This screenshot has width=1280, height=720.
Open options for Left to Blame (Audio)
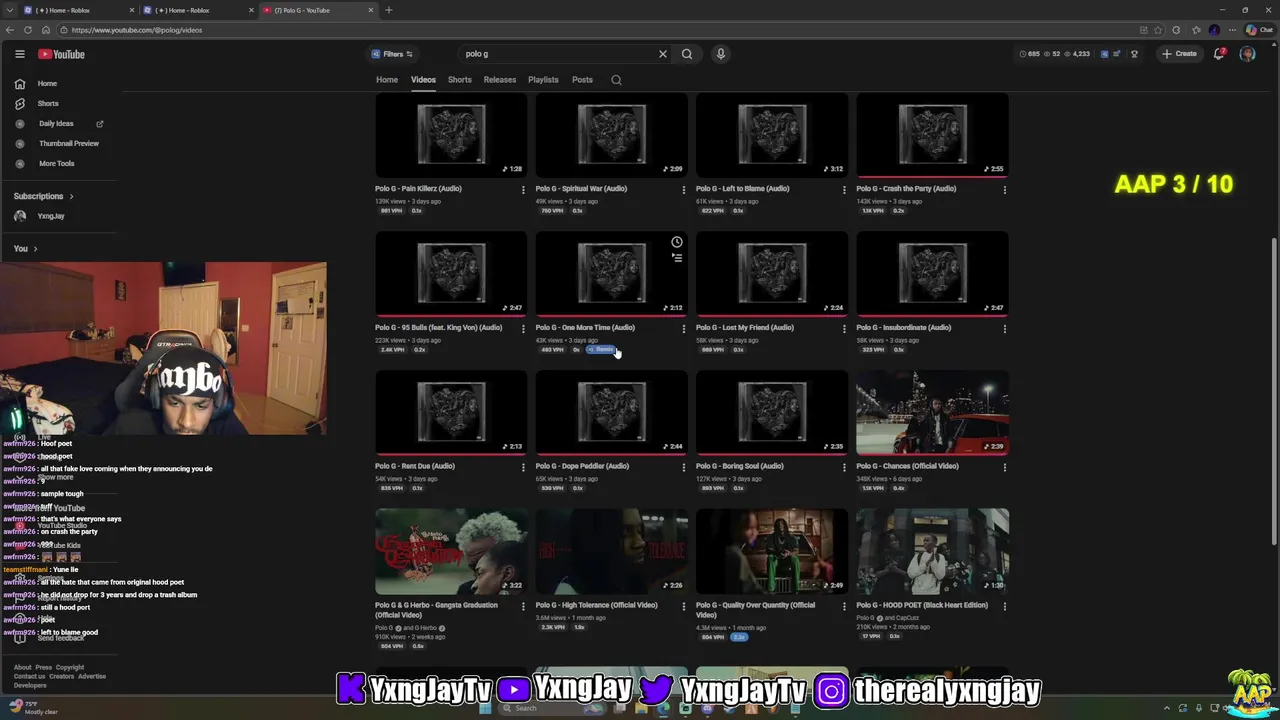pyautogui.click(x=844, y=189)
